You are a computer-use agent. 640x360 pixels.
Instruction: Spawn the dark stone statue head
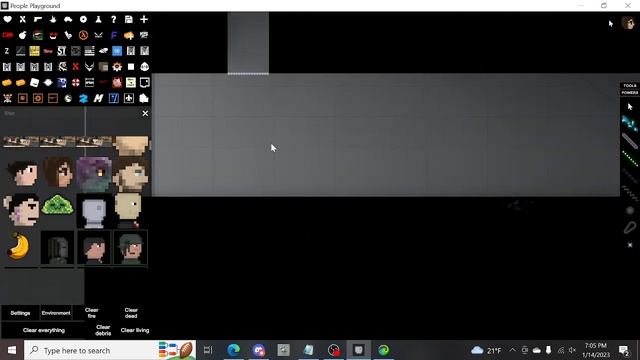click(x=57, y=248)
